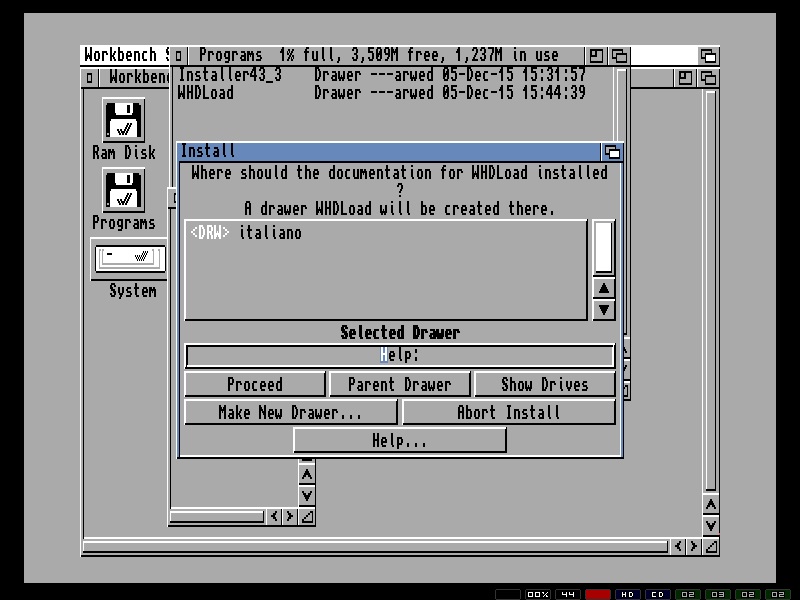Click drawer list scroll down arrow
This screenshot has height=600, width=800.
pyautogui.click(x=604, y=310)
